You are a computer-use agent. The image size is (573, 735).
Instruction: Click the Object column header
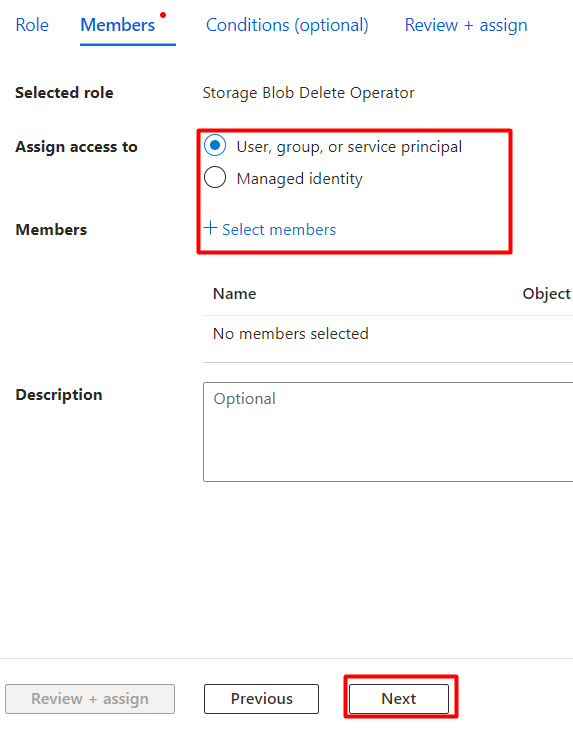pos(547,294)
